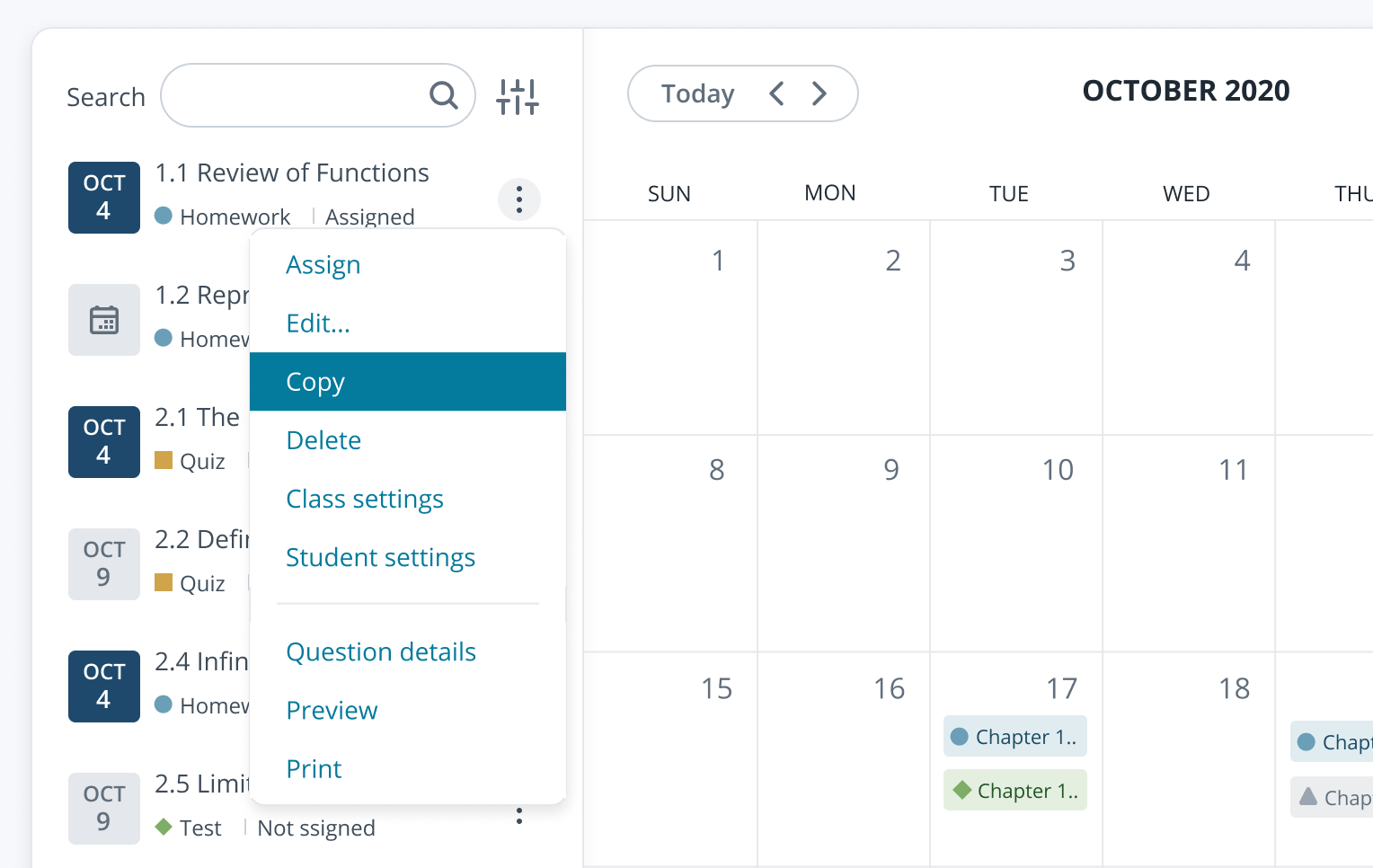
Task: Select Question details menu entry
Action: [381, 651]
